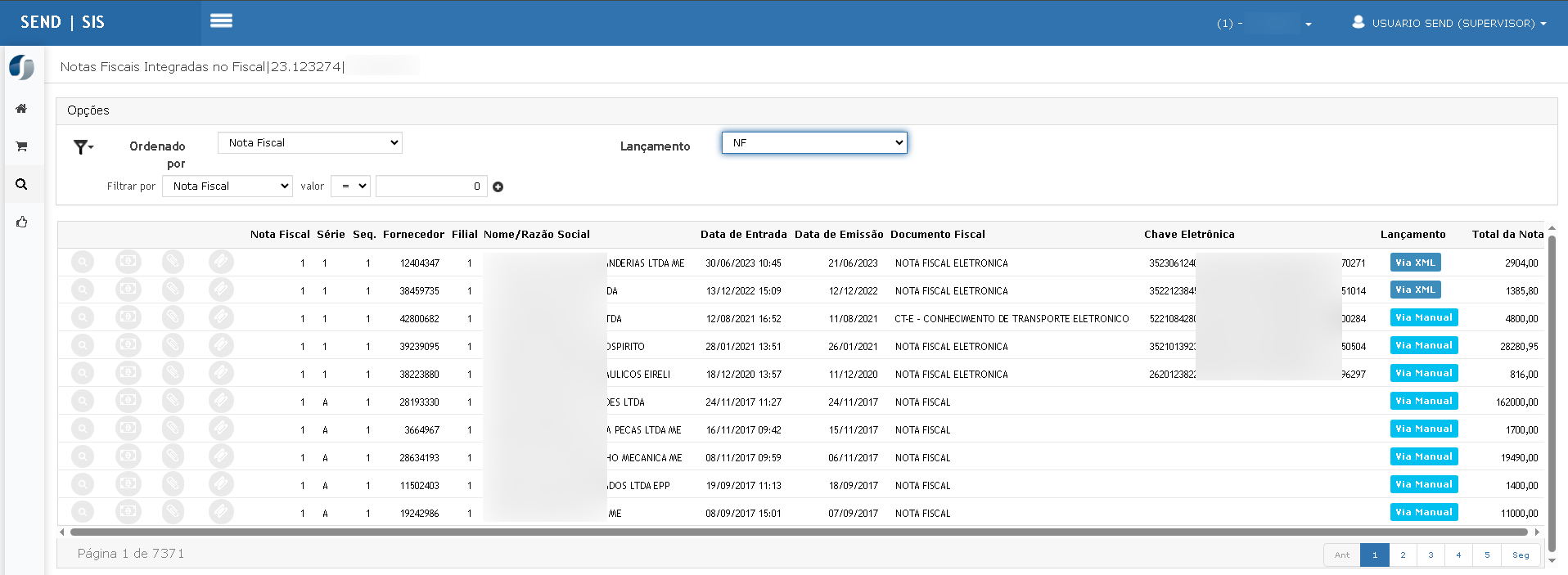Go to home via sidebar house icon

pos(22,109)
